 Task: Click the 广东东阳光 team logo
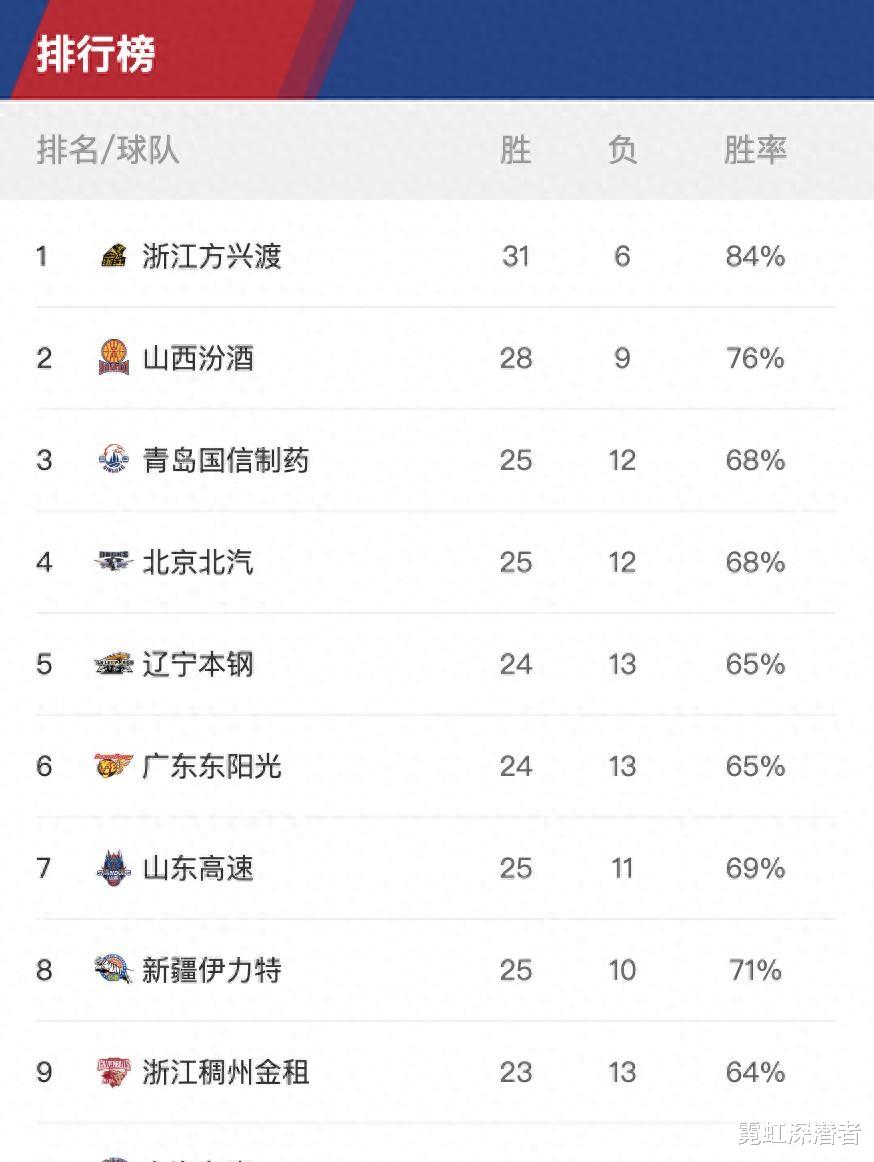coord(113,766)
